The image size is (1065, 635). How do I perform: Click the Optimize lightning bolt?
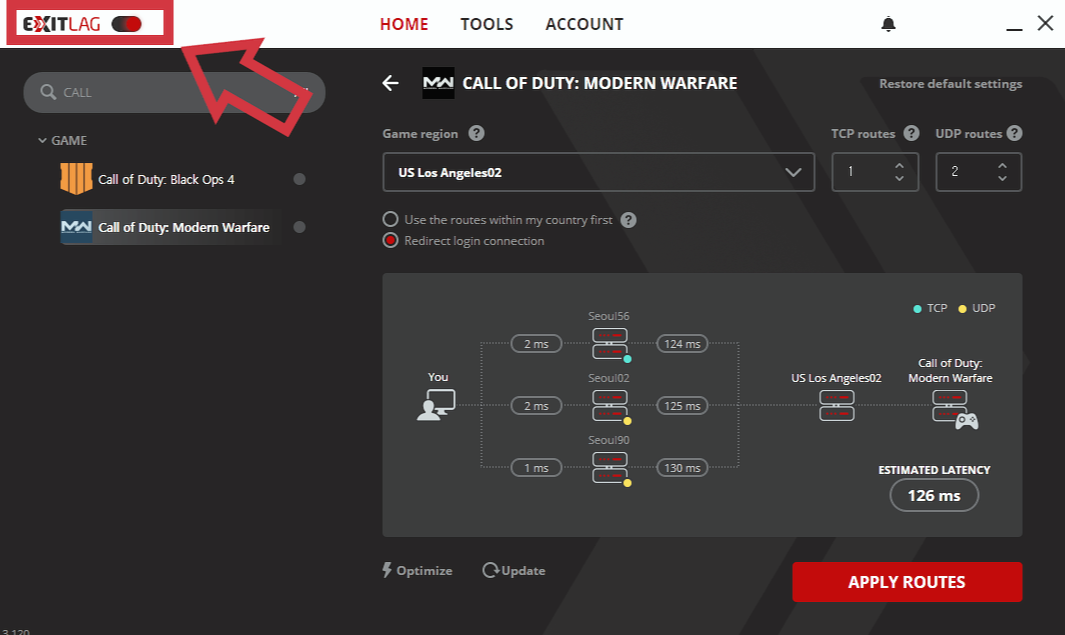point(387,570)
